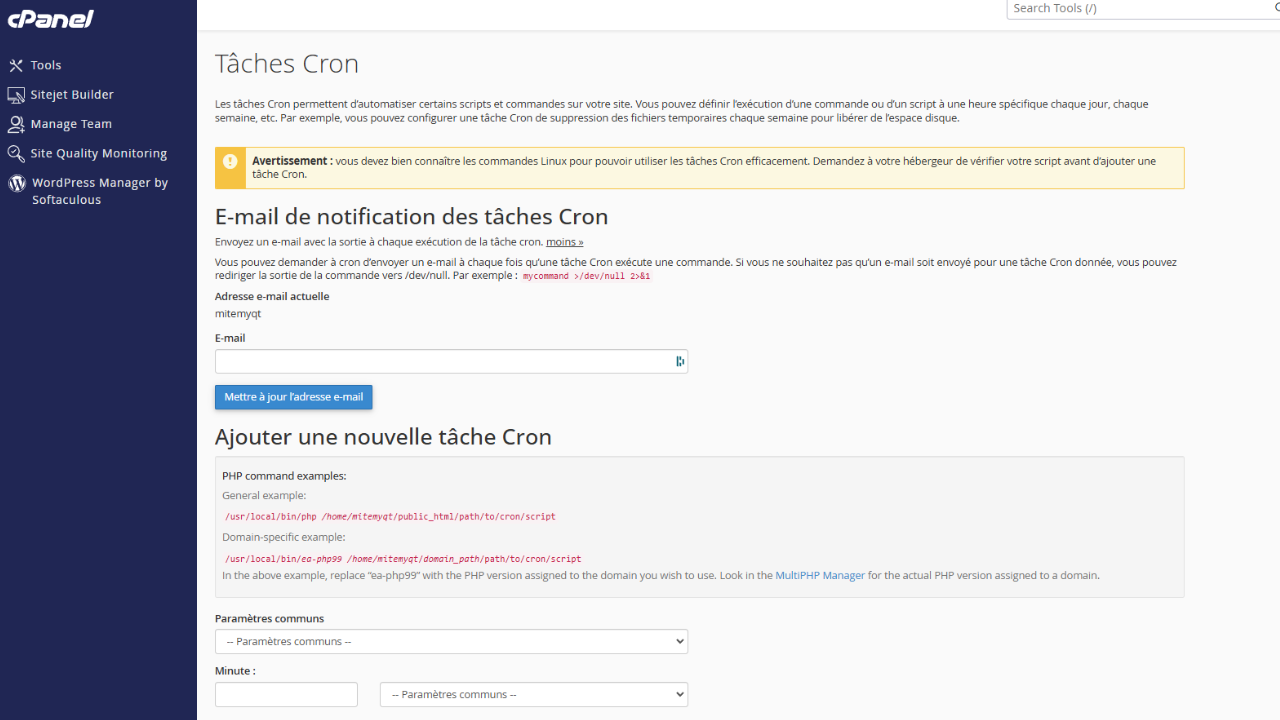Click the Ajouter une nouvelle tâche Cron heading

tap(383, 437)
